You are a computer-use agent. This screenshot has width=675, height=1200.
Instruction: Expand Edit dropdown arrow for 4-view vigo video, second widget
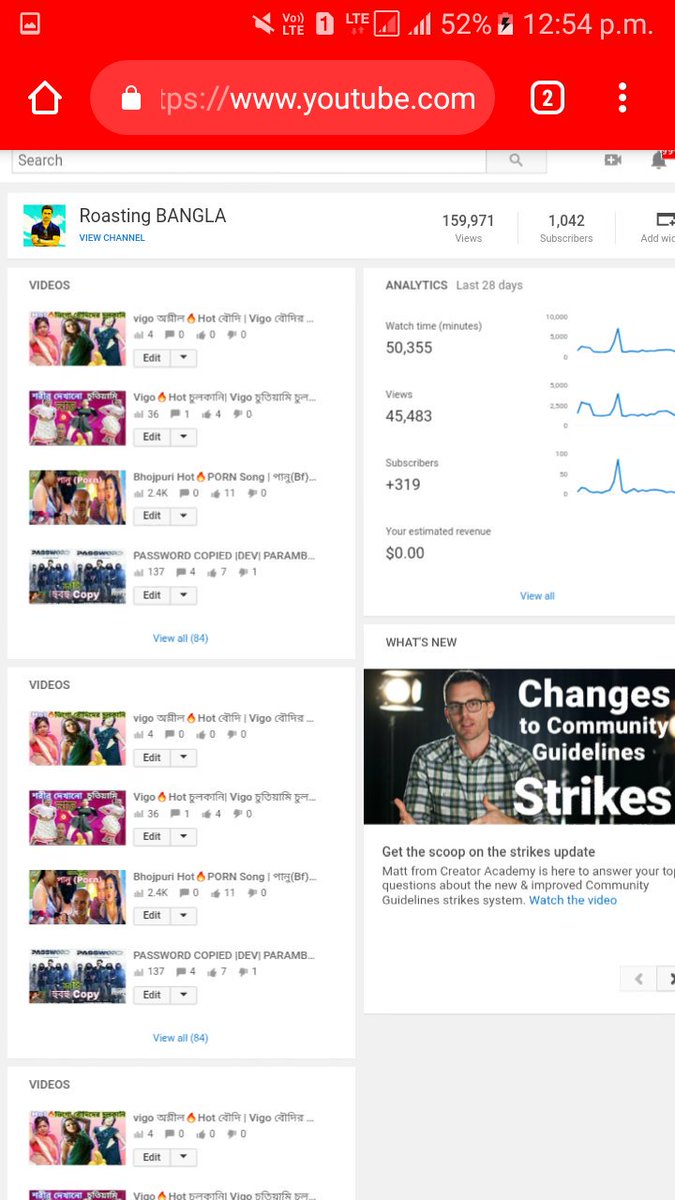(183, 758)
